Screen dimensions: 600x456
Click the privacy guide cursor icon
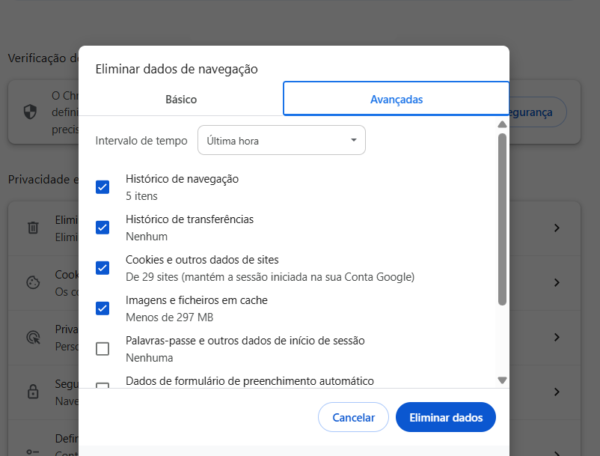(33, 337)
